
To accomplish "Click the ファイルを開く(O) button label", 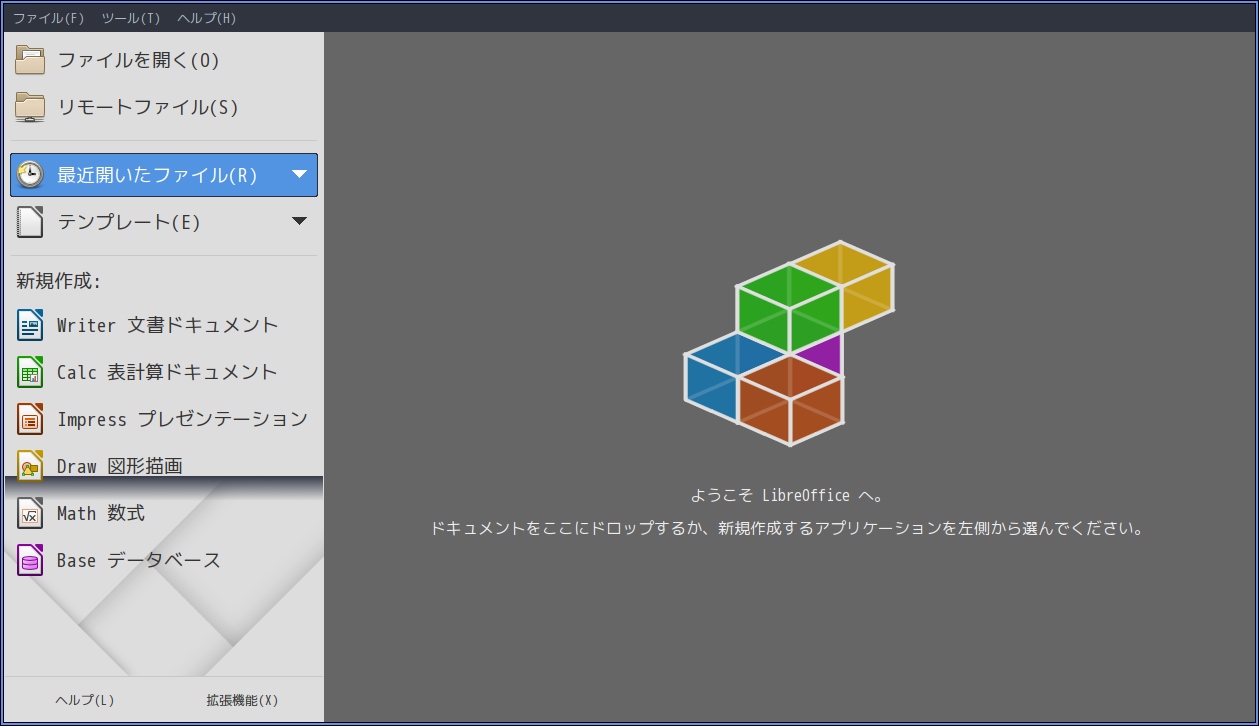I will (138, 60).
